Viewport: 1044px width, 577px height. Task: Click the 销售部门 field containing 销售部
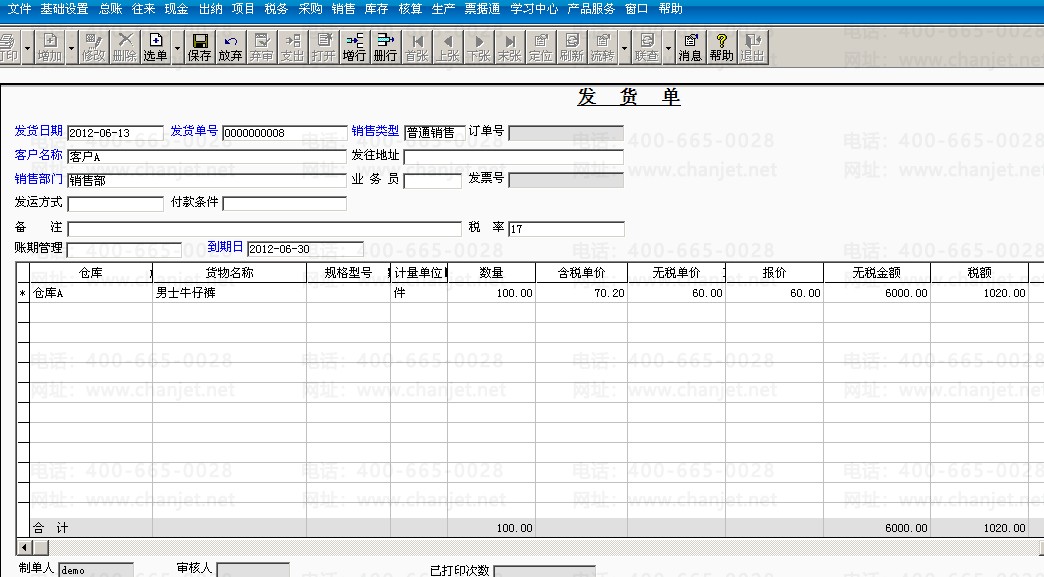[x=207, y=180]
